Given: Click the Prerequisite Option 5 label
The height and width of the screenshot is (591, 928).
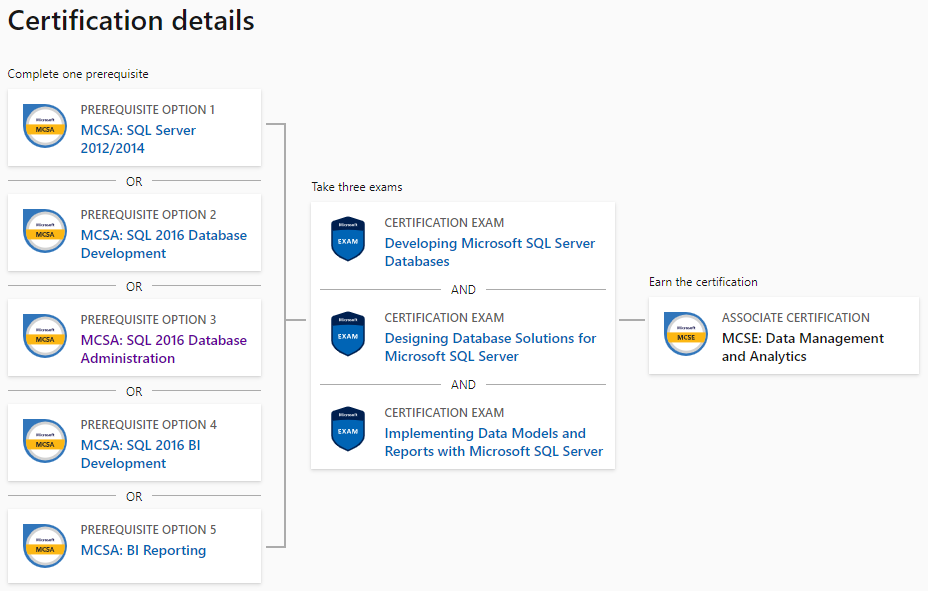Looking at the screenshot, I should pyautogui.click(x=149, y=529).
